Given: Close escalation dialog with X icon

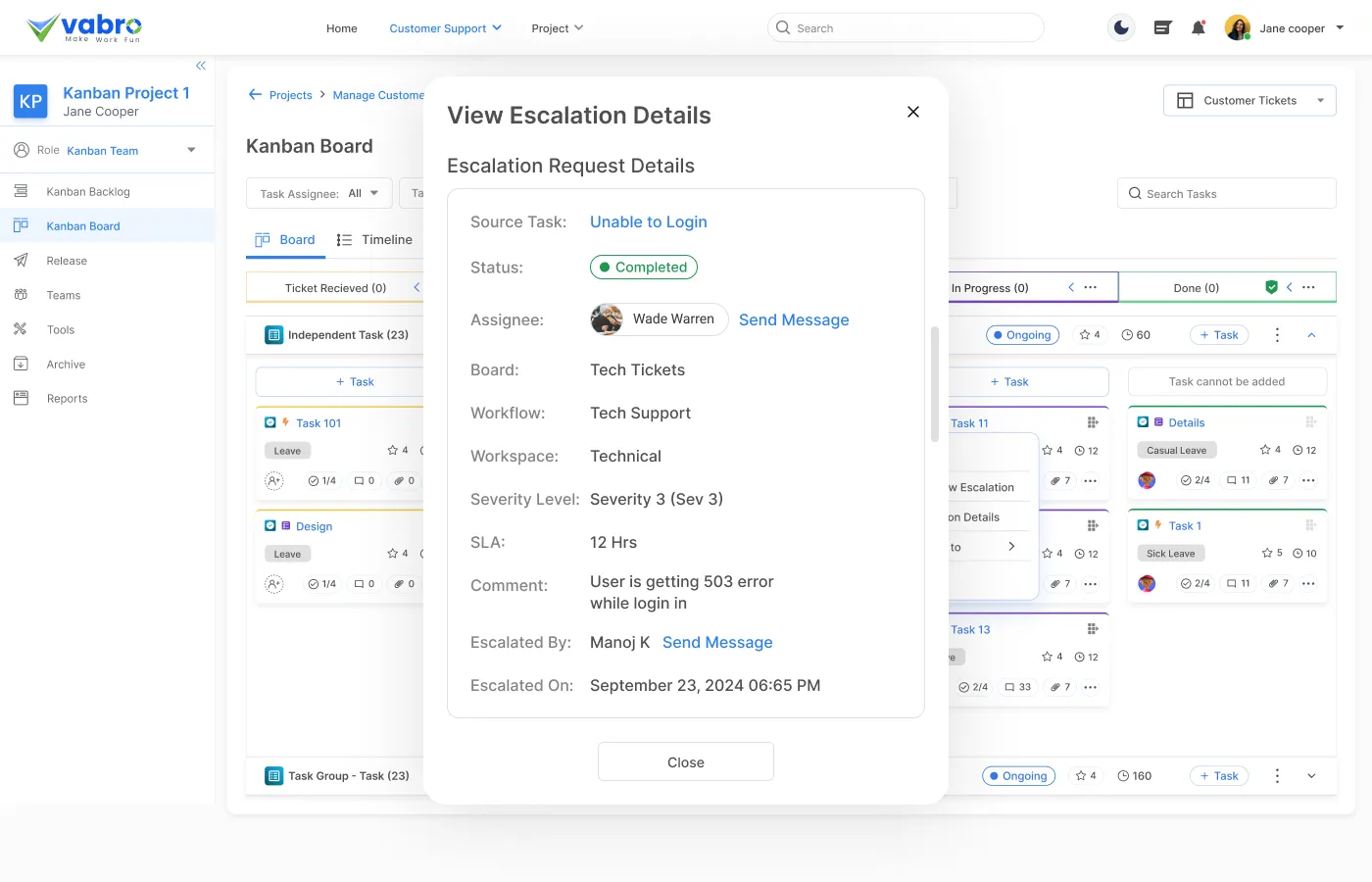Looking at the screenshot, I should (x=913, y=112).
